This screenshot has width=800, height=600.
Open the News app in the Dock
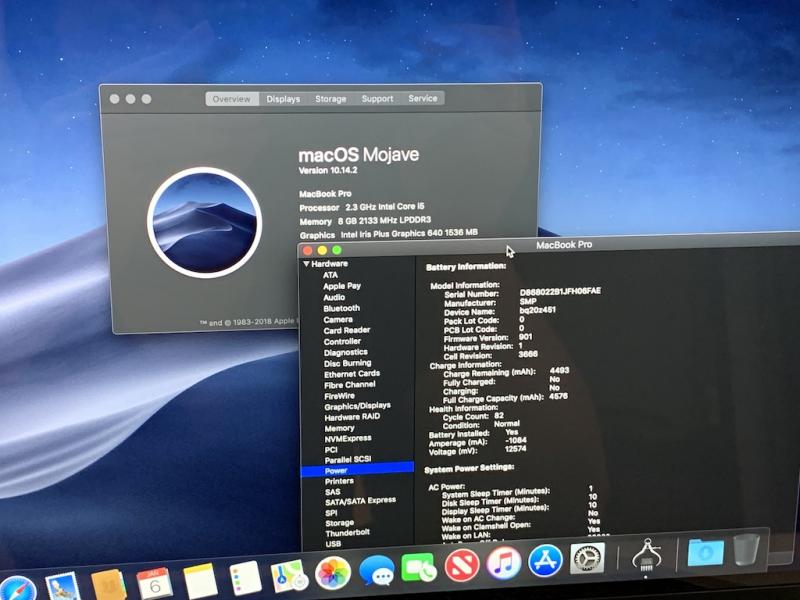[462, 565]
